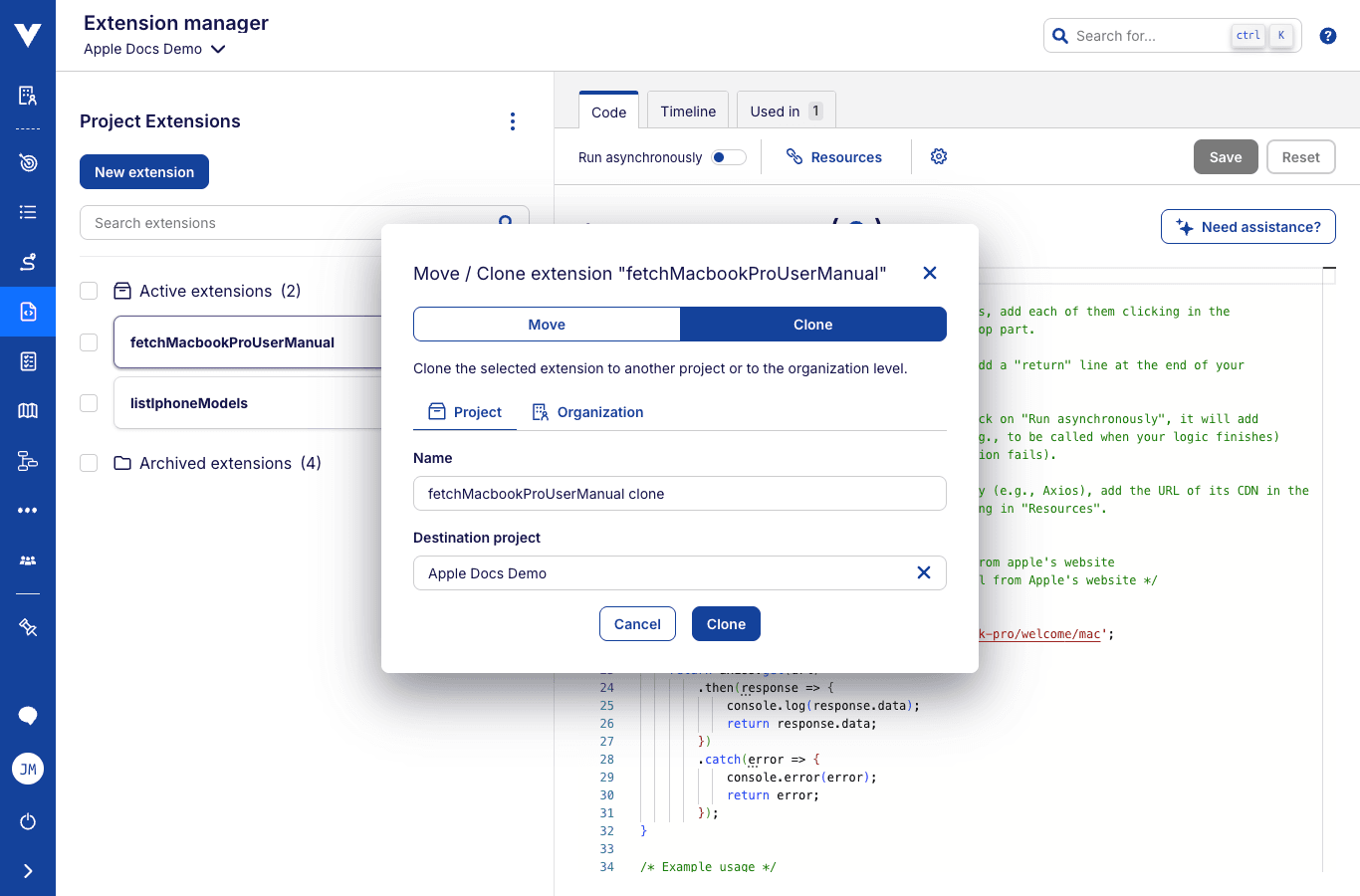
Task: Open the hierarchy diagram icon in sidebar
Action: coord(27,460)
